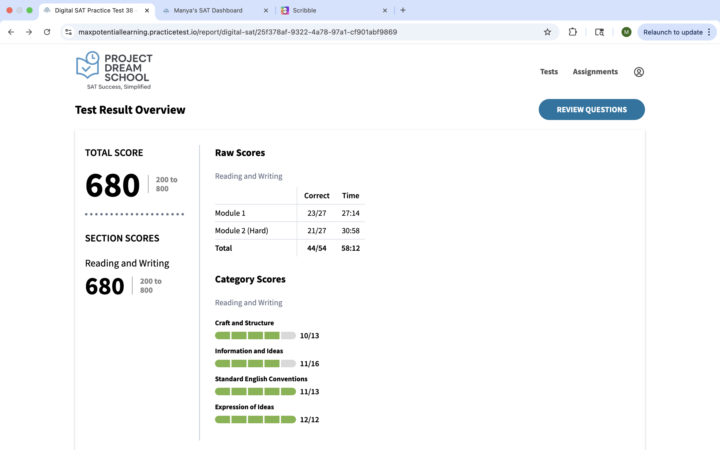This screenshot has height=450, width=720.
Task: View site information icon in address bar
Action: (x=68, y=32)
